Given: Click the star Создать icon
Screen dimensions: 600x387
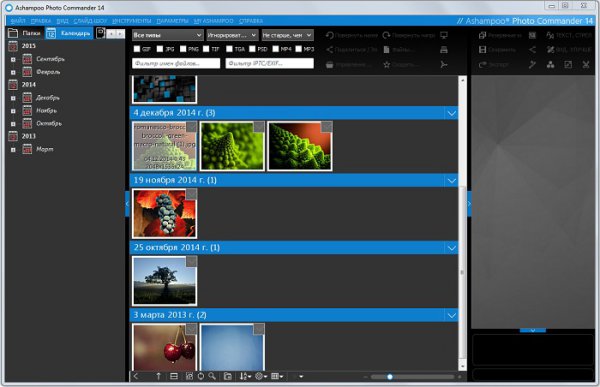Looking at the screenshot, I should click(x=386, y=65).
